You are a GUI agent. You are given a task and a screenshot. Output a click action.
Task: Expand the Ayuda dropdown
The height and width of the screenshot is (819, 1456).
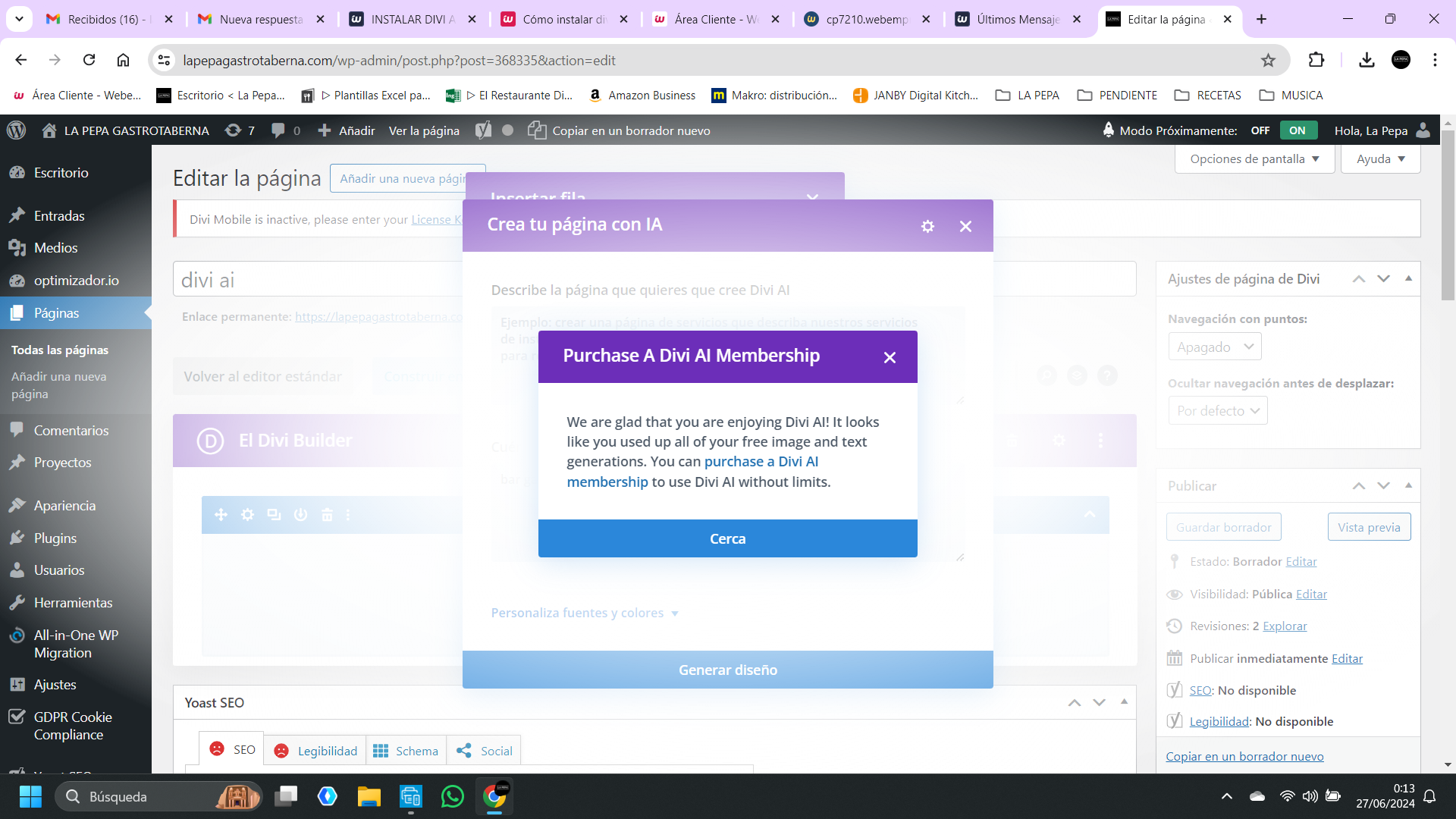(1380, 158)
